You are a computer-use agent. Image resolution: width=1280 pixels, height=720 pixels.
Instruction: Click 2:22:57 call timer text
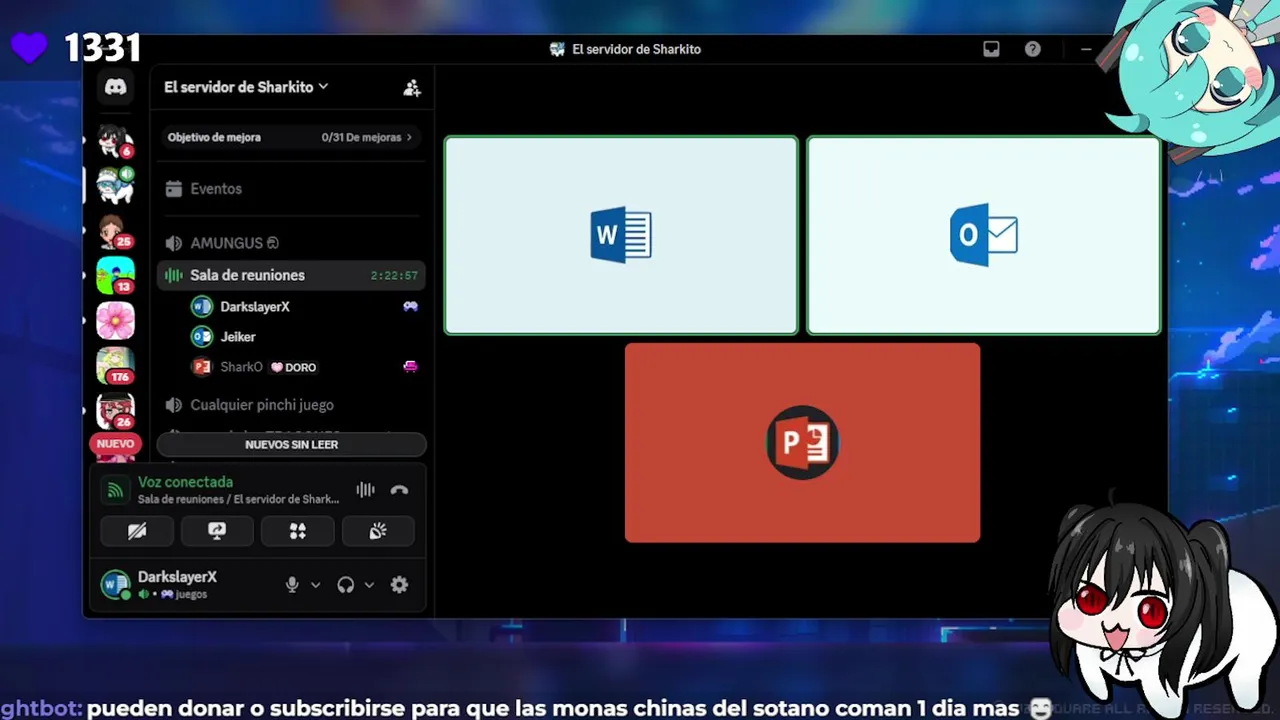click(394, 276)
